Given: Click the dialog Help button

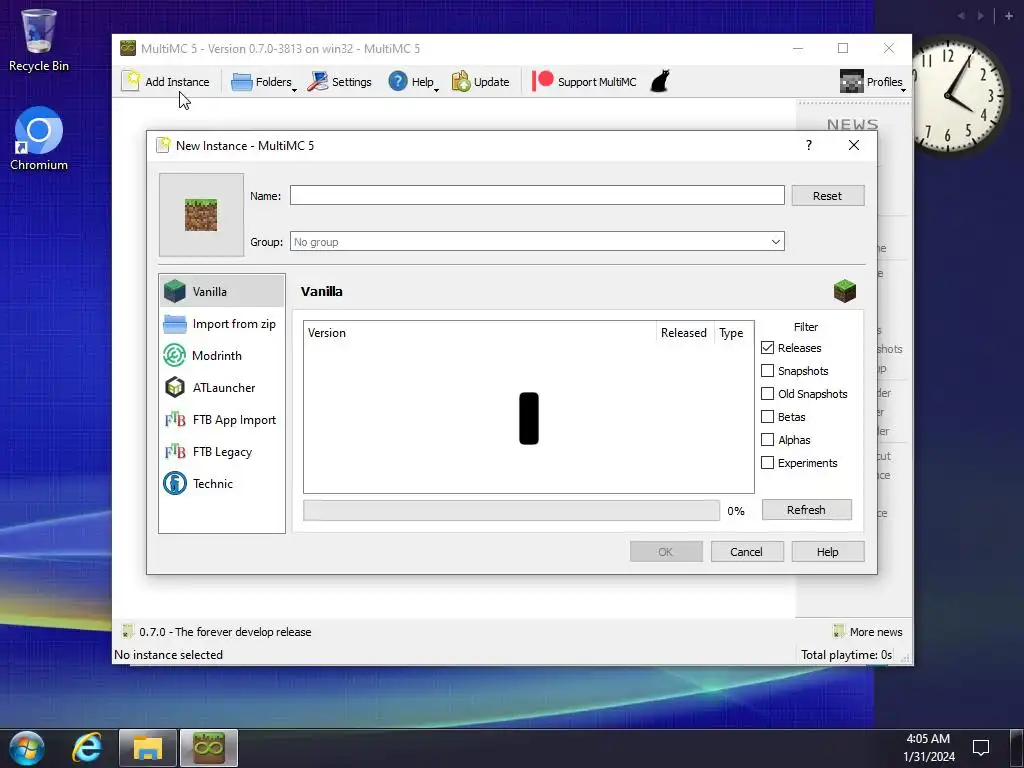Looking at the screenshot, I should pos(827,552).
